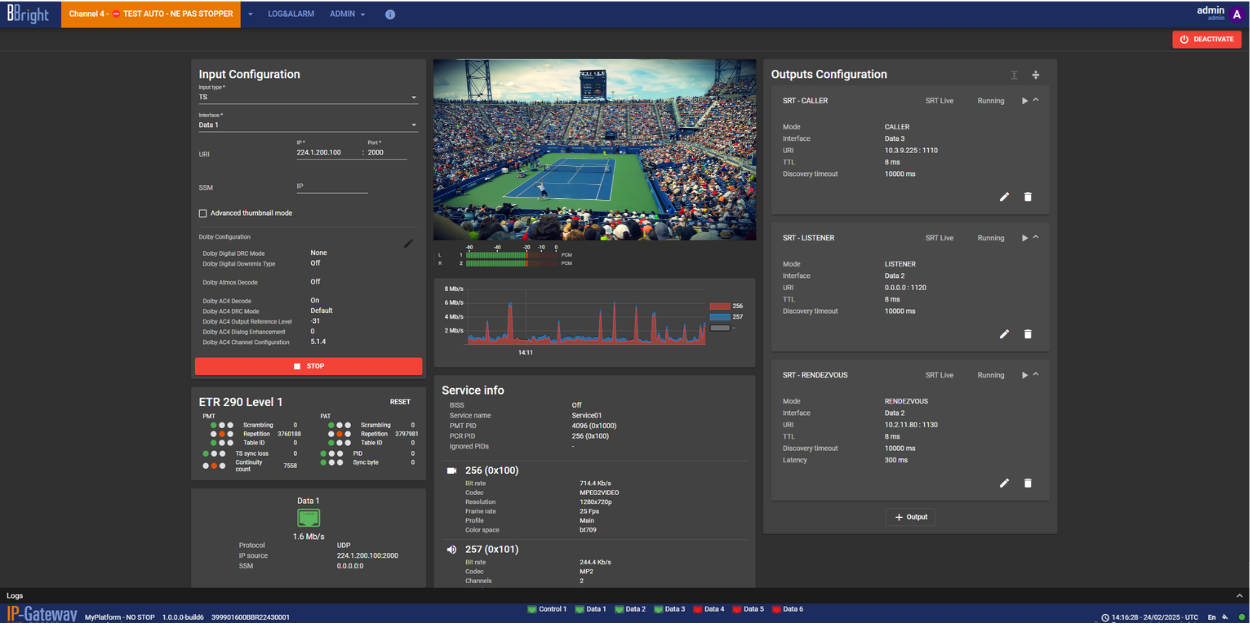
Task: Click the IP-Gateway product label
Action: coord(40,615)
